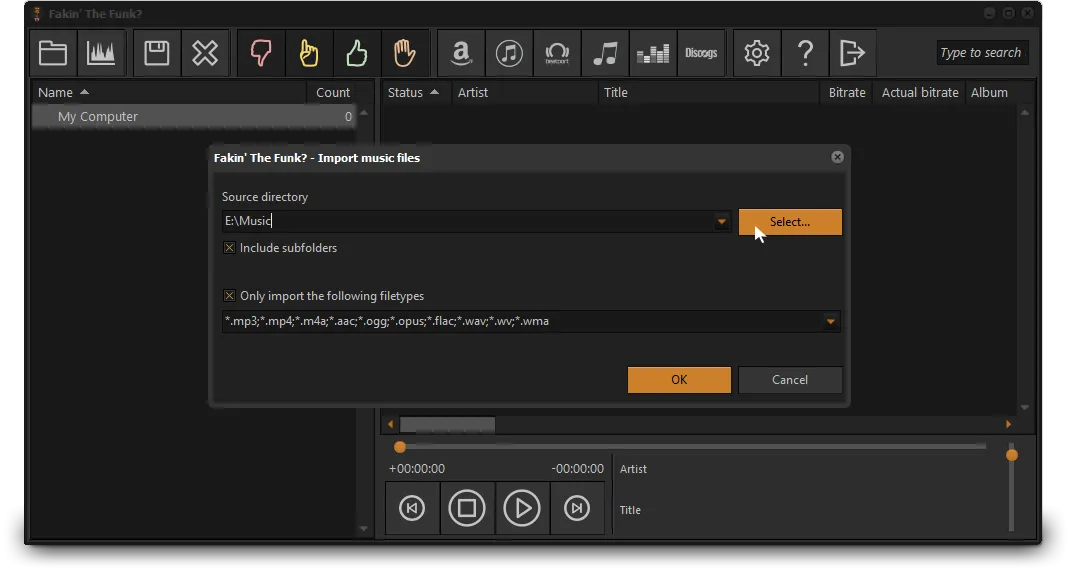Close the Import music files dialog
This screenshot has height=572, width=1072.
click(x=838, y=157)
